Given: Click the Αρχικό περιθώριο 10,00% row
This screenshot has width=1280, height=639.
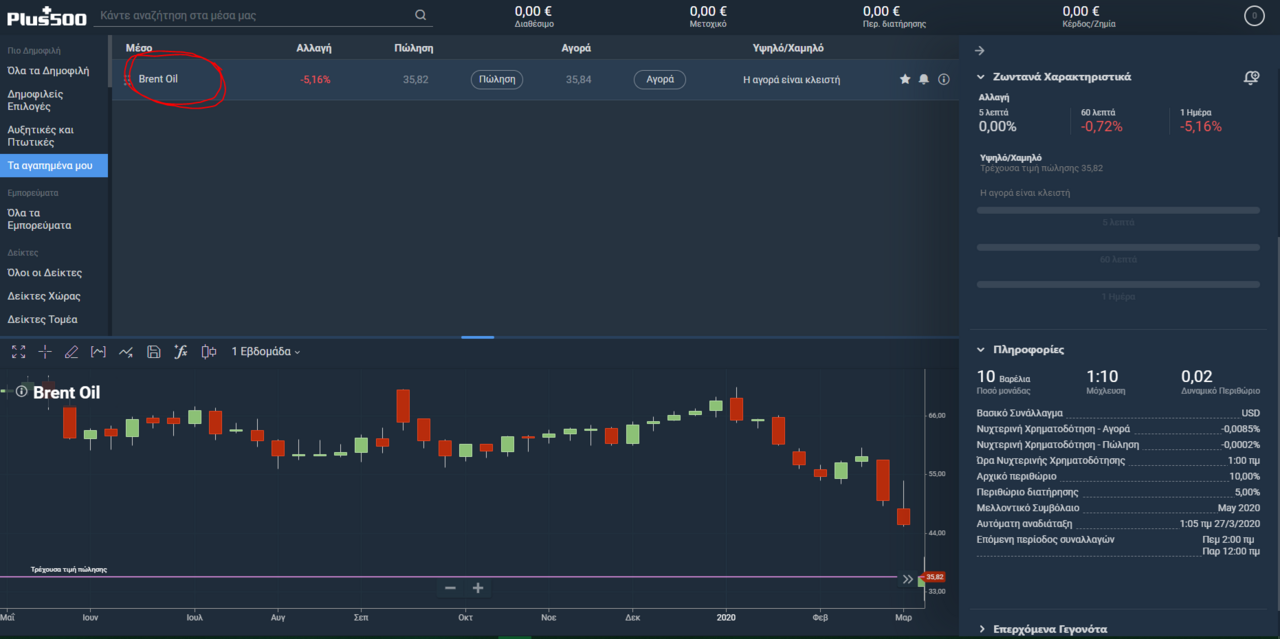Looking at the screenshot, I should [1118, 476].
